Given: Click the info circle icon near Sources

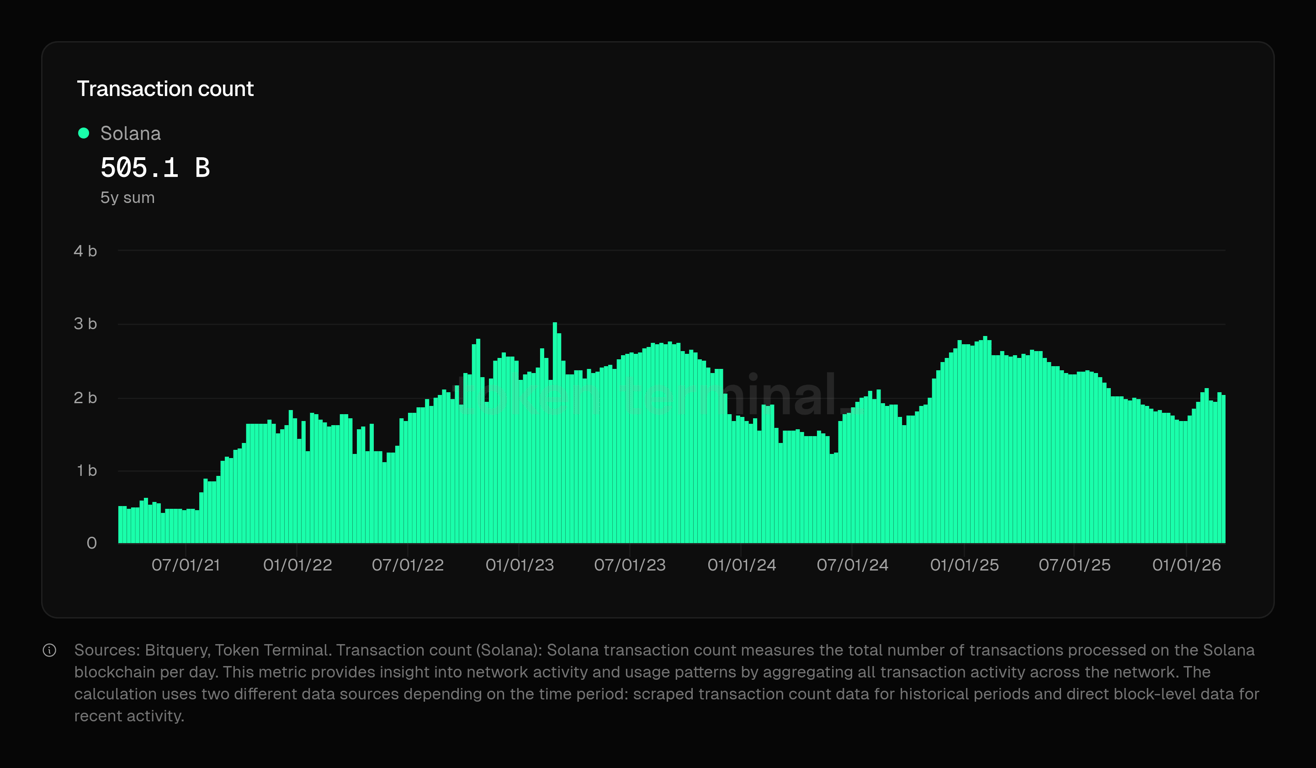Looking at the screenshot, I should [49, 650].
